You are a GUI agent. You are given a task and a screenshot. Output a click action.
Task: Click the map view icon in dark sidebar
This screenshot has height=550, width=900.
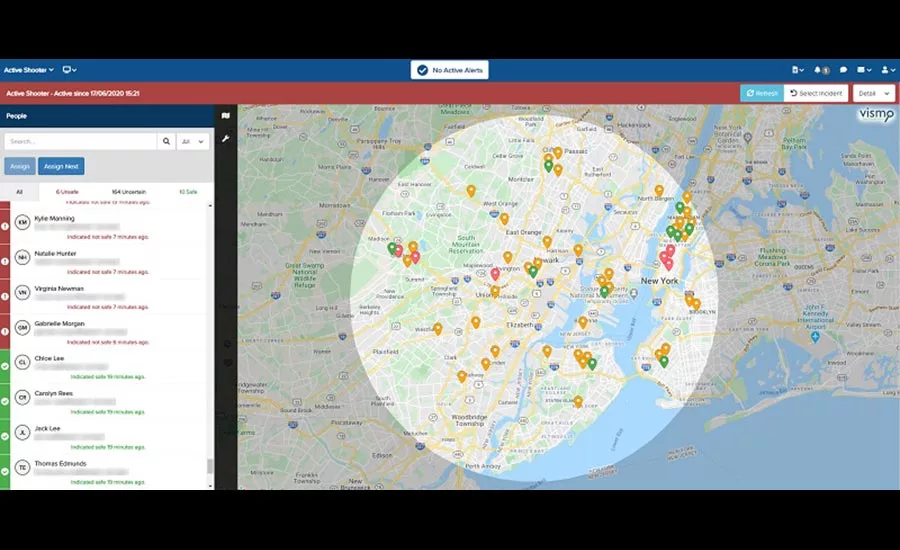point(226,116)
